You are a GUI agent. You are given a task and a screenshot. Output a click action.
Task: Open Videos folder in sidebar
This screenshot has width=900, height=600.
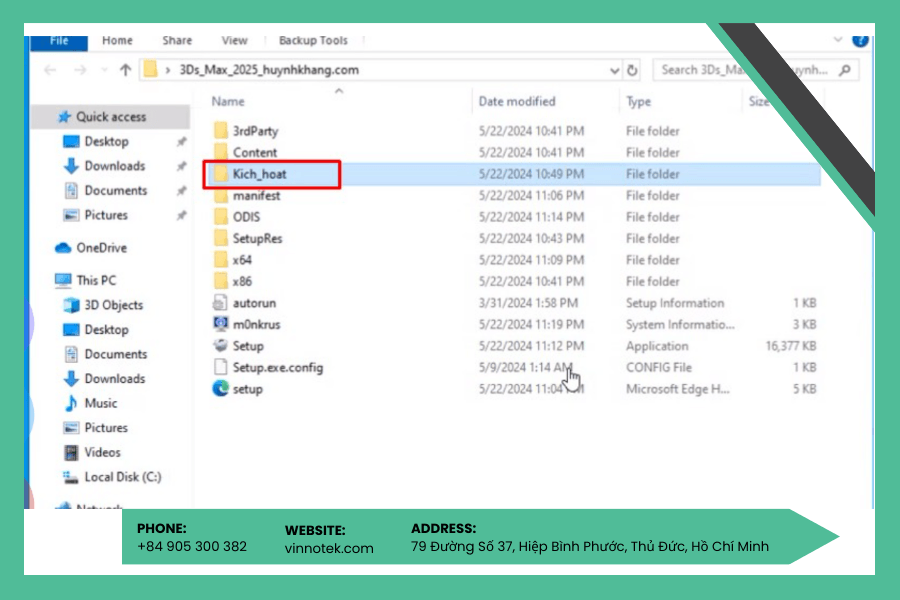click(x=102, y=452)
